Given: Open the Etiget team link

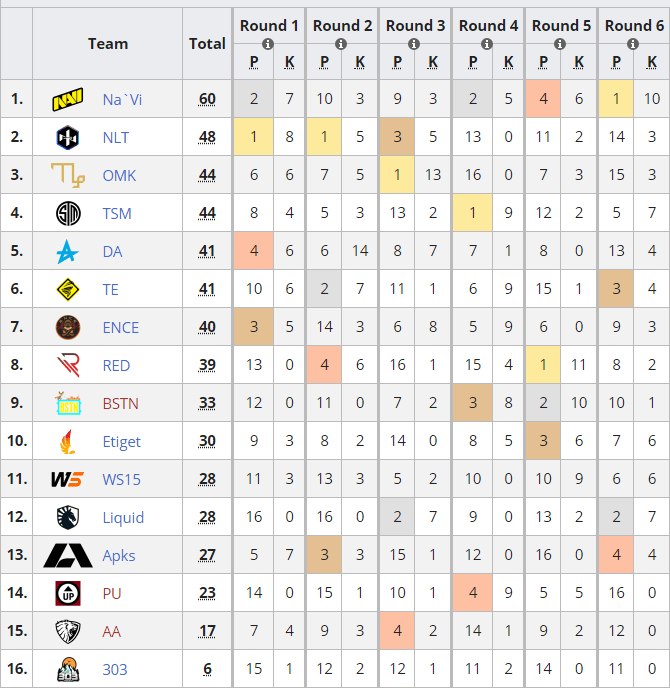Looking at the screenshot, I should coord(121,442).
